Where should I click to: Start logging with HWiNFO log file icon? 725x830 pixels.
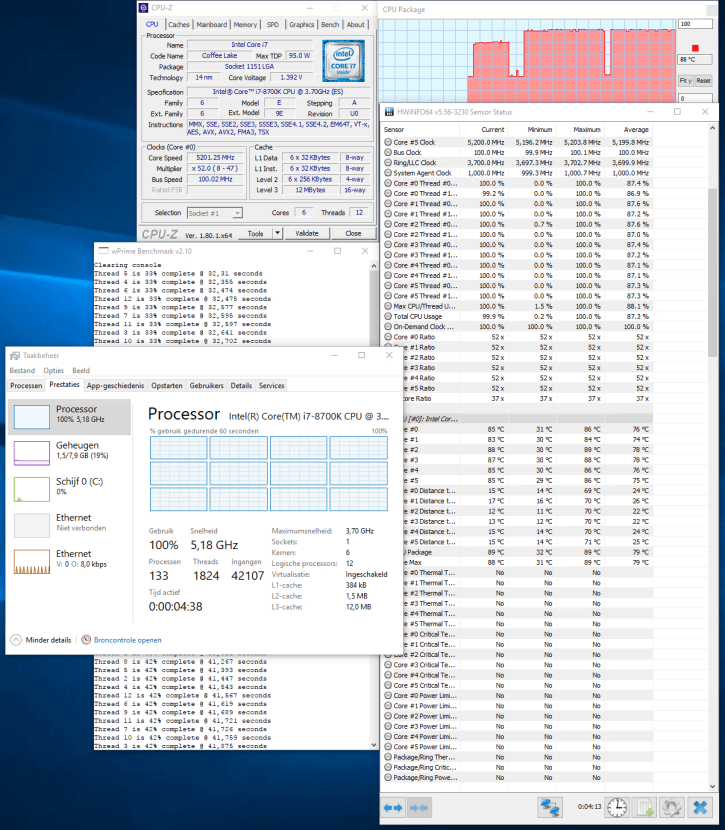(645, 808)
